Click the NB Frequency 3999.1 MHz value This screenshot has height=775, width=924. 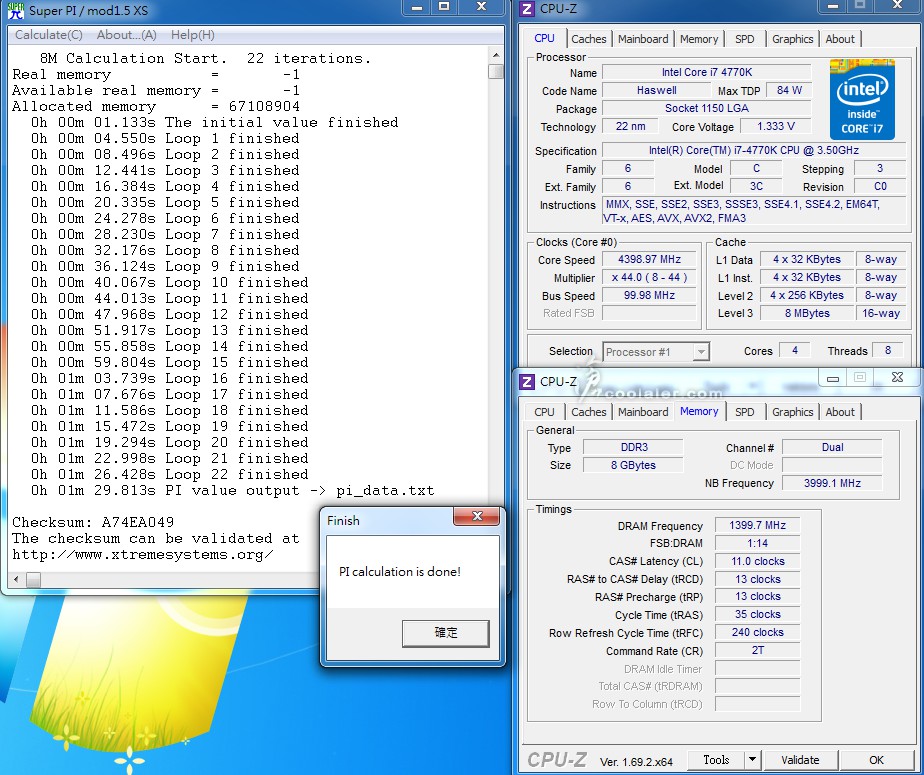click(832, 483)
